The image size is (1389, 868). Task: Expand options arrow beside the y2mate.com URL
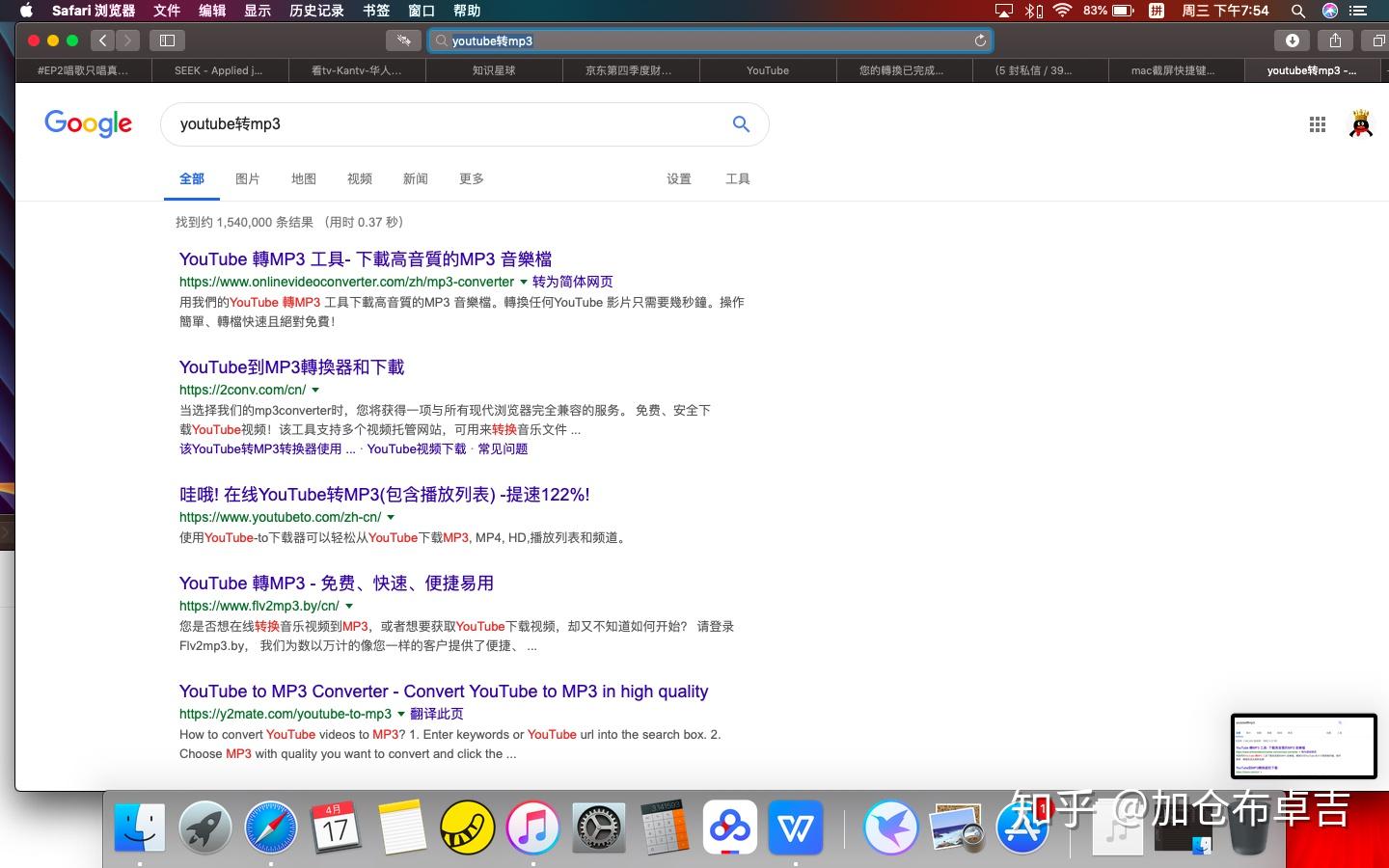(x=401, y=715)
